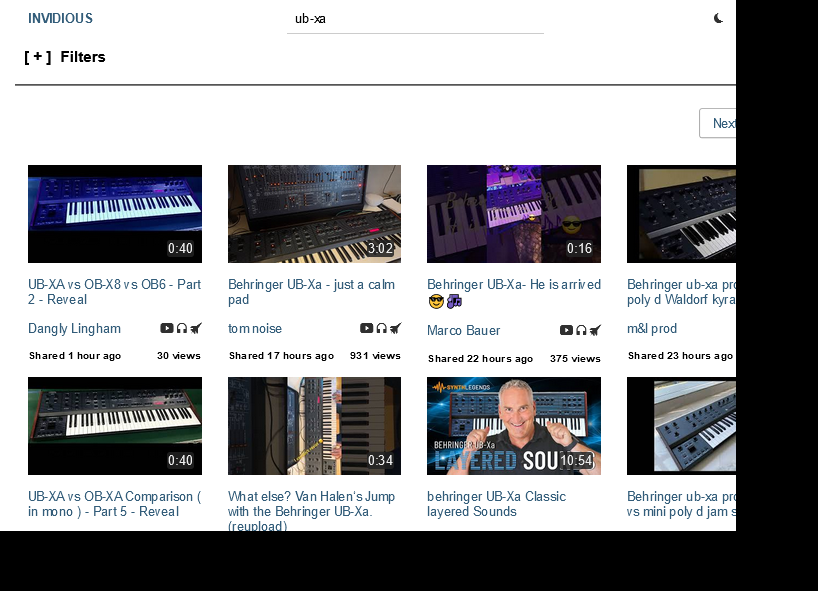Screen dimensions: 818x591
Task: Click 'Shared 1 hour ago' text
Action: tap(75, 356)
